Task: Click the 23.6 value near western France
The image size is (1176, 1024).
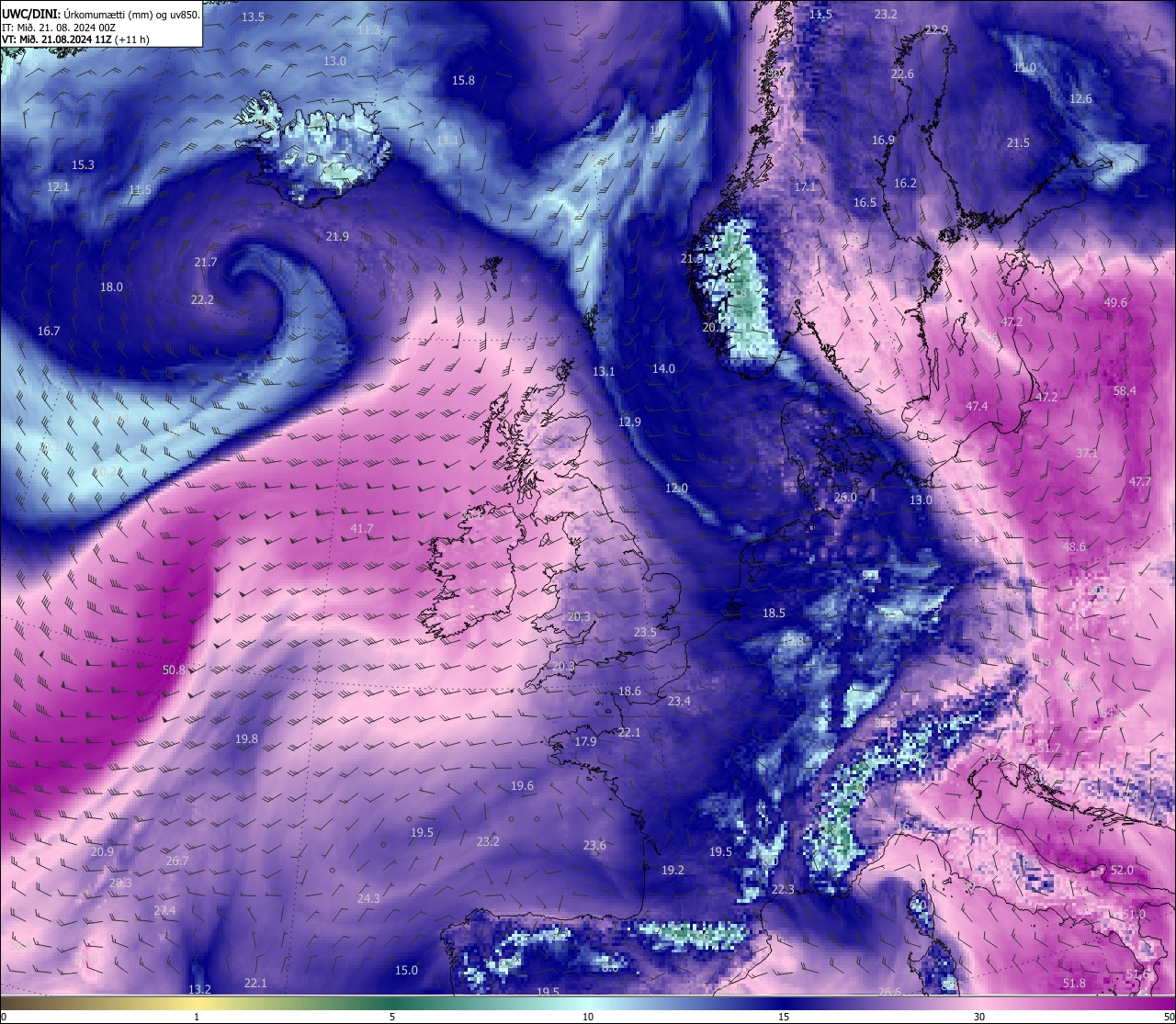Action: tap(594, 846)
